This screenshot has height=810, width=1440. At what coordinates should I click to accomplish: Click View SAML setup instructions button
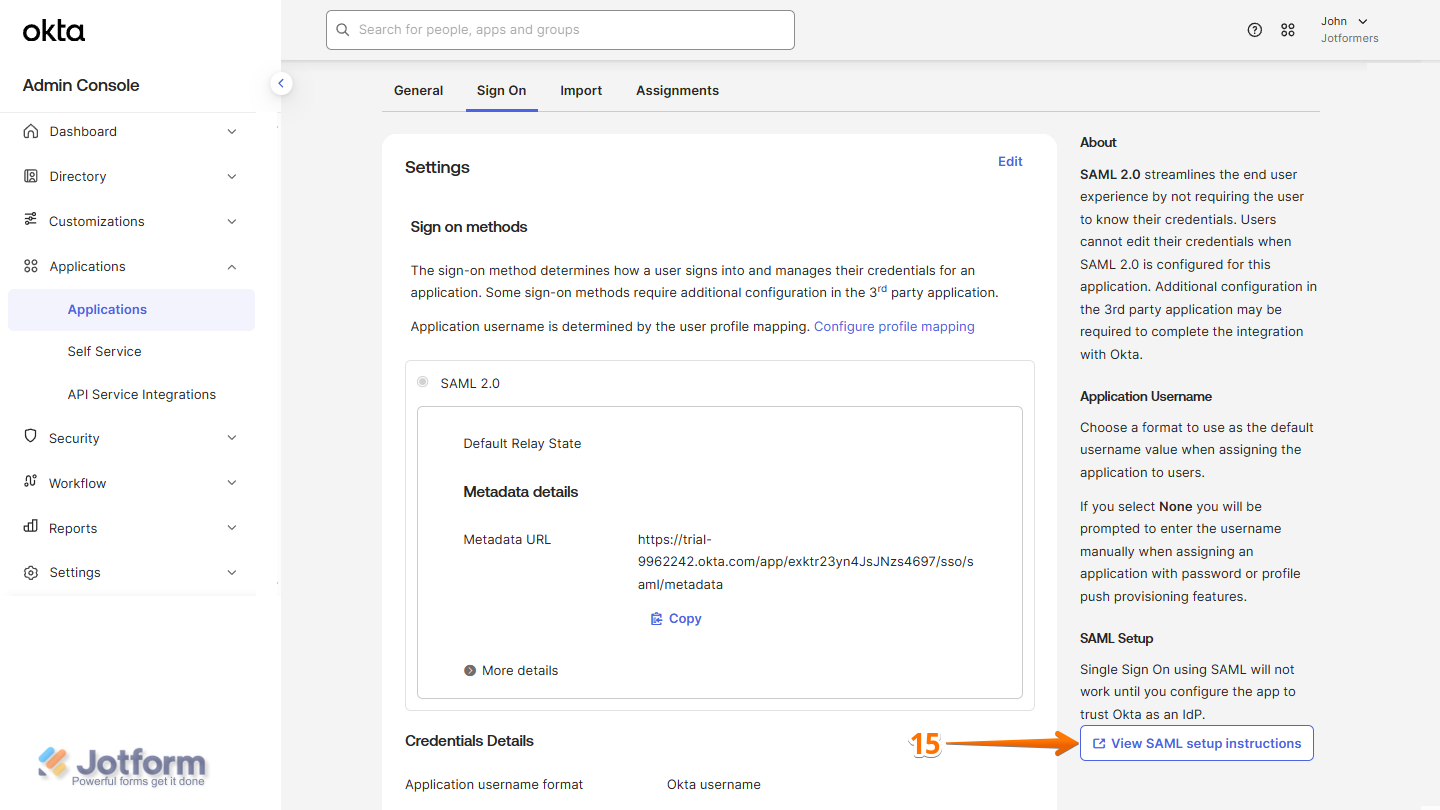[x=1196, y=743]
